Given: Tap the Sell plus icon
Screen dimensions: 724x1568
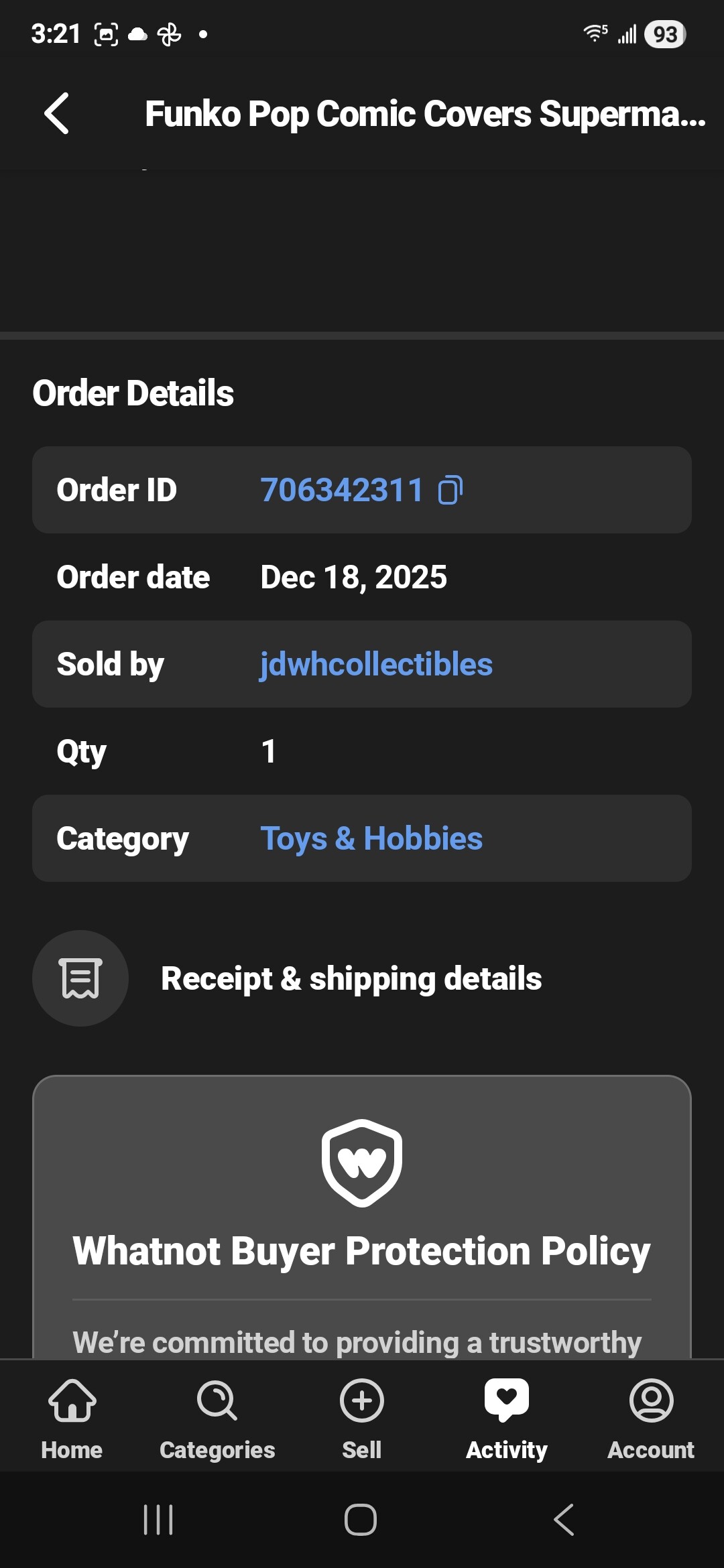Looking at the screenshot, I should coord(362,1400).
